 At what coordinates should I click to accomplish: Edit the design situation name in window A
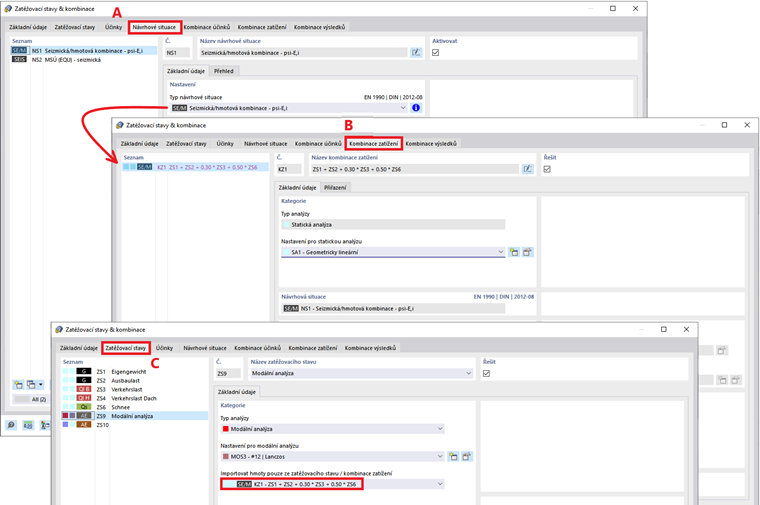[416, 52]
